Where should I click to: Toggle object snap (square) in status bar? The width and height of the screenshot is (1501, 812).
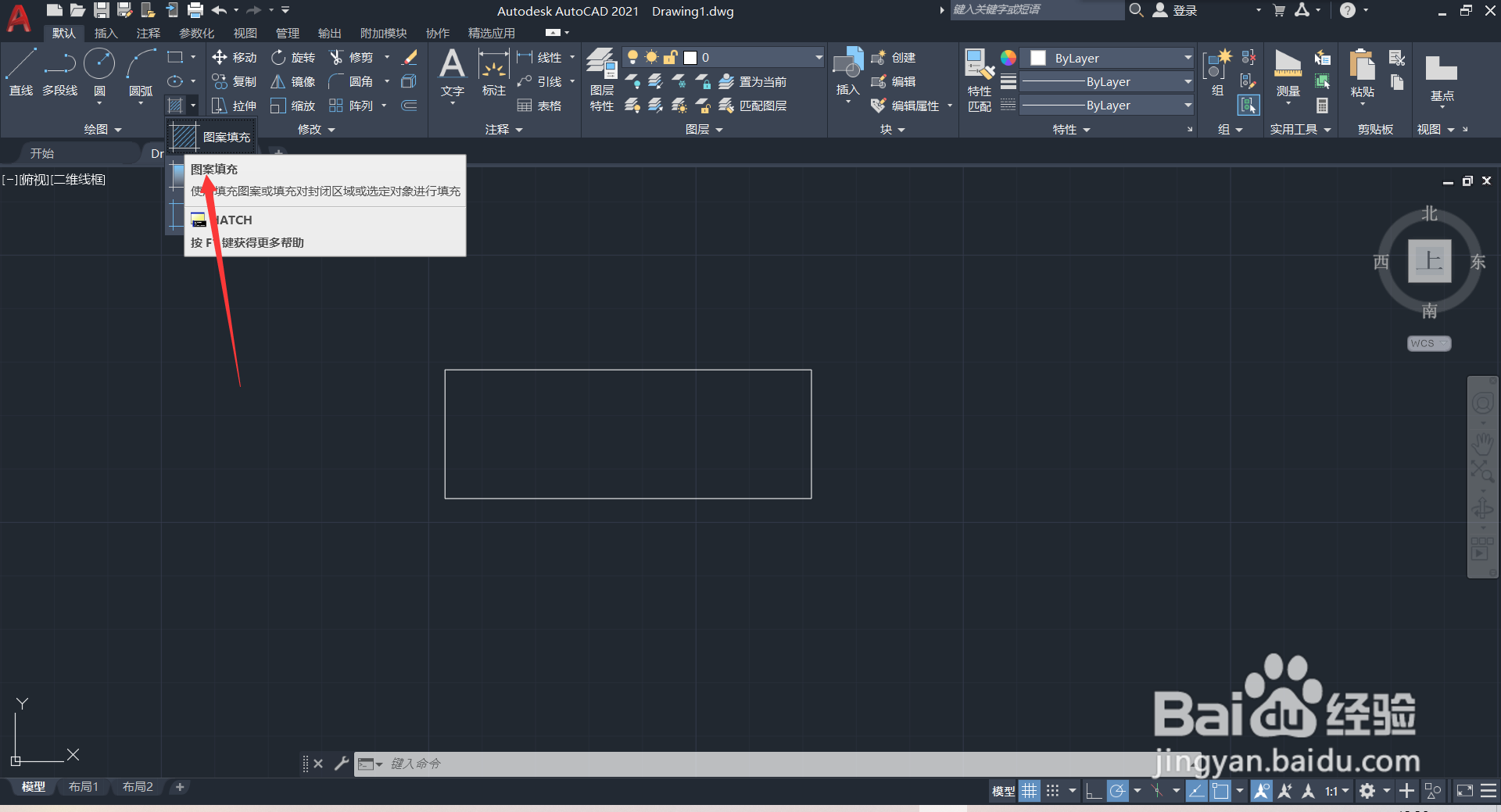click(x=1220, y=791)
